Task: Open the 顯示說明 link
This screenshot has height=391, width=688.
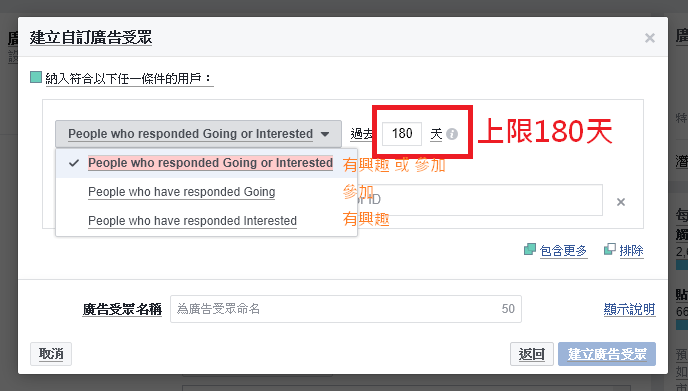Action: 630,309
